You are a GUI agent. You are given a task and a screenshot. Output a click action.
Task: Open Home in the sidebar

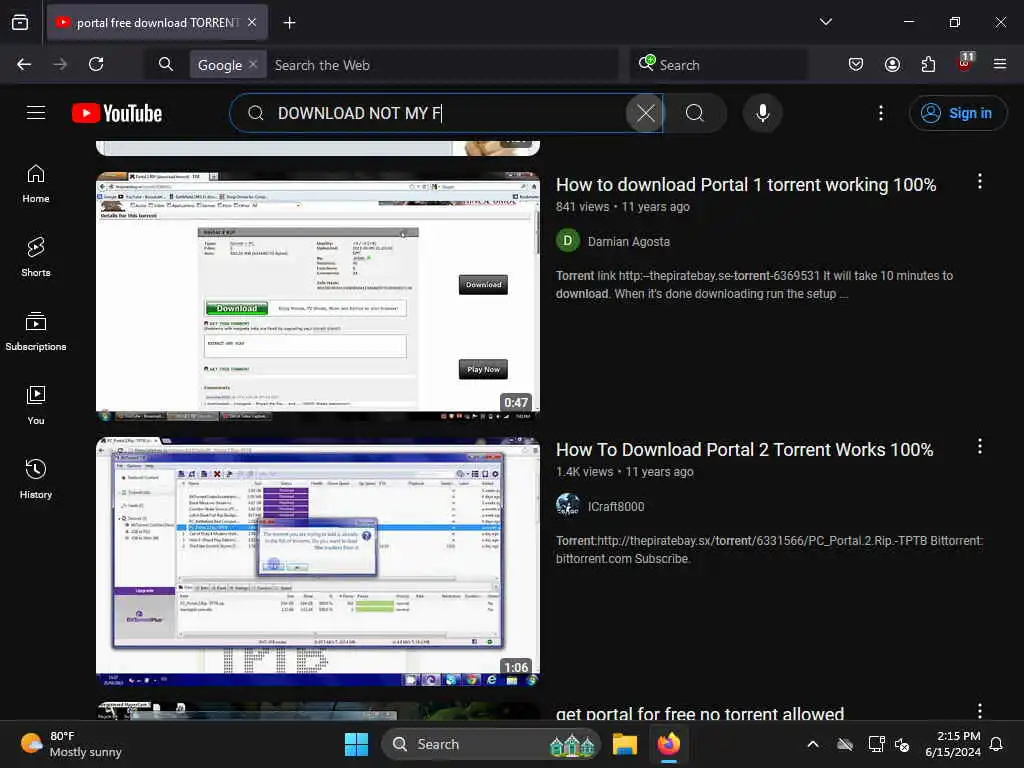click(x=36, y=184)
